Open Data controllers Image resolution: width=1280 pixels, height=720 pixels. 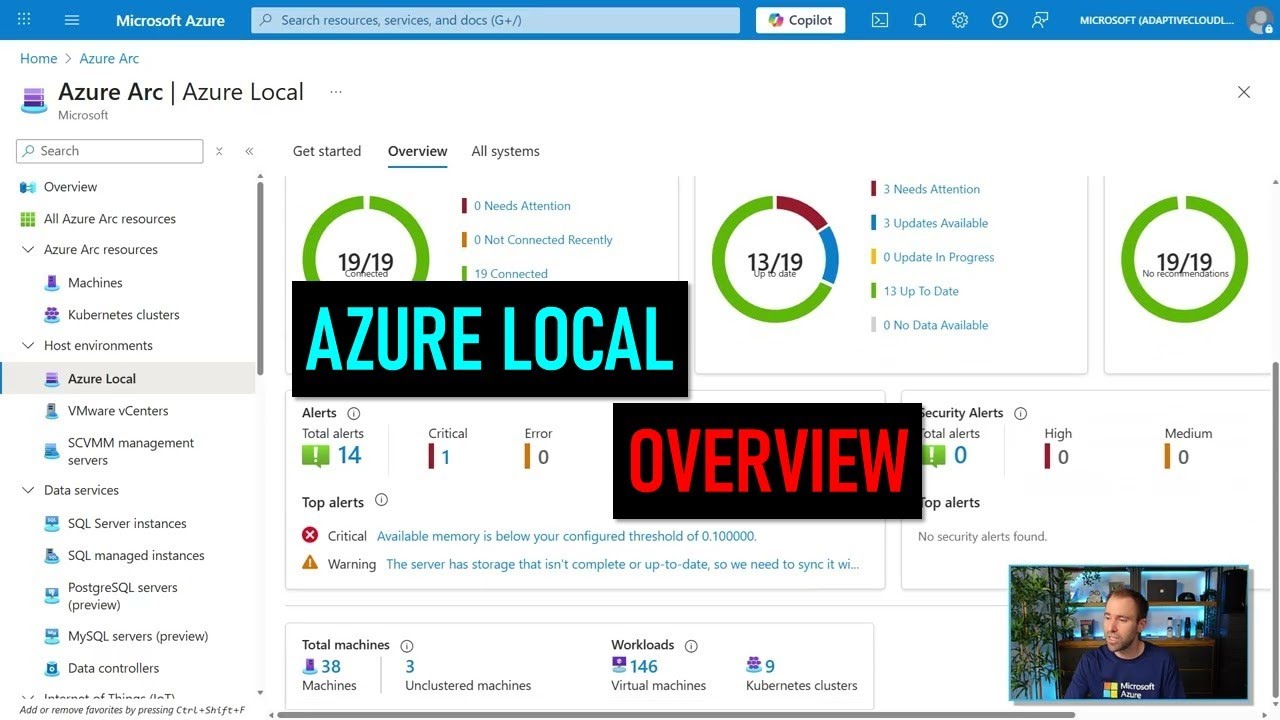113,668
